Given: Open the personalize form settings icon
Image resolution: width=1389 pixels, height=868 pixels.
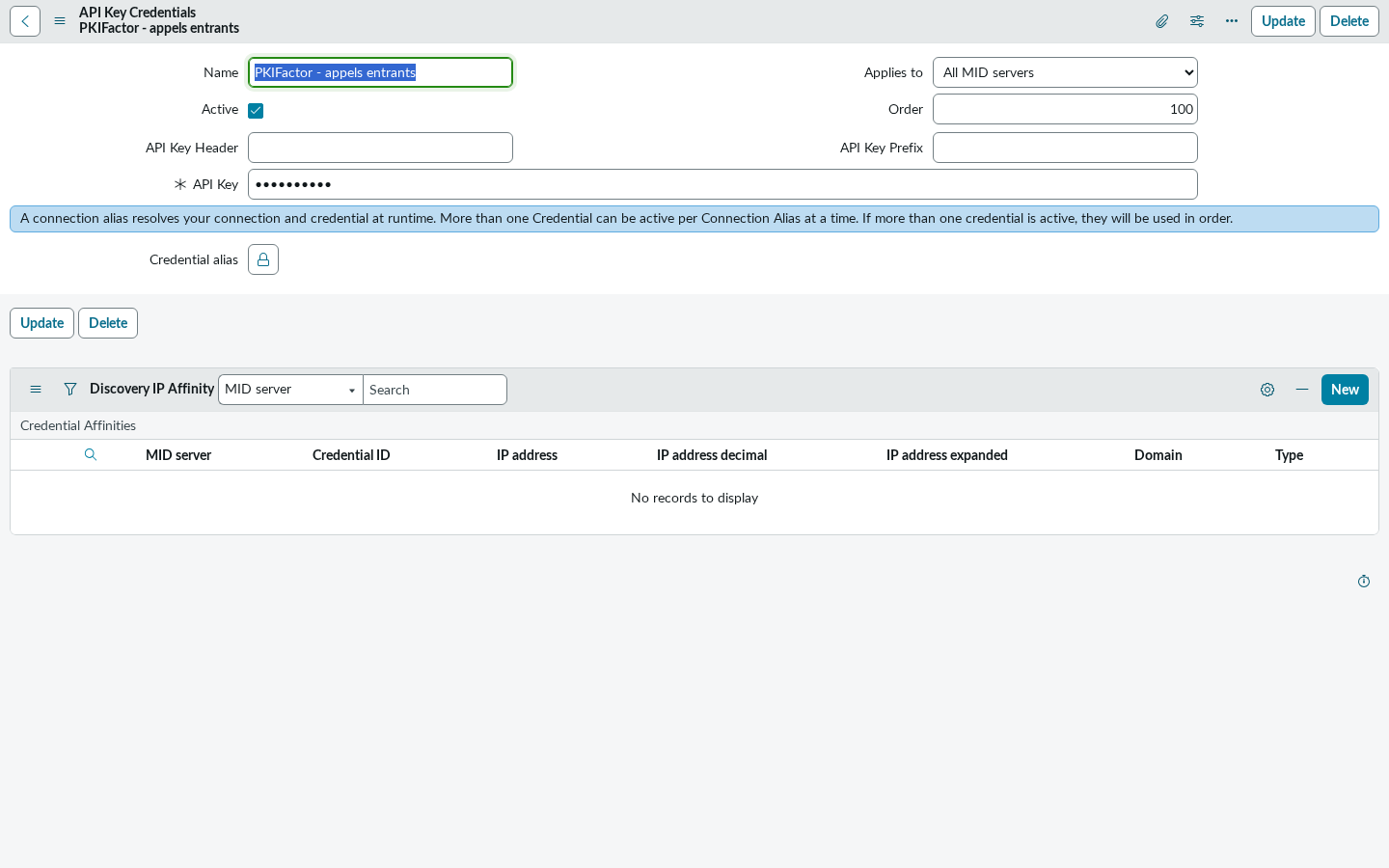Looking at the screenshot, I should pyautogui.click(x=1197, y=21).
